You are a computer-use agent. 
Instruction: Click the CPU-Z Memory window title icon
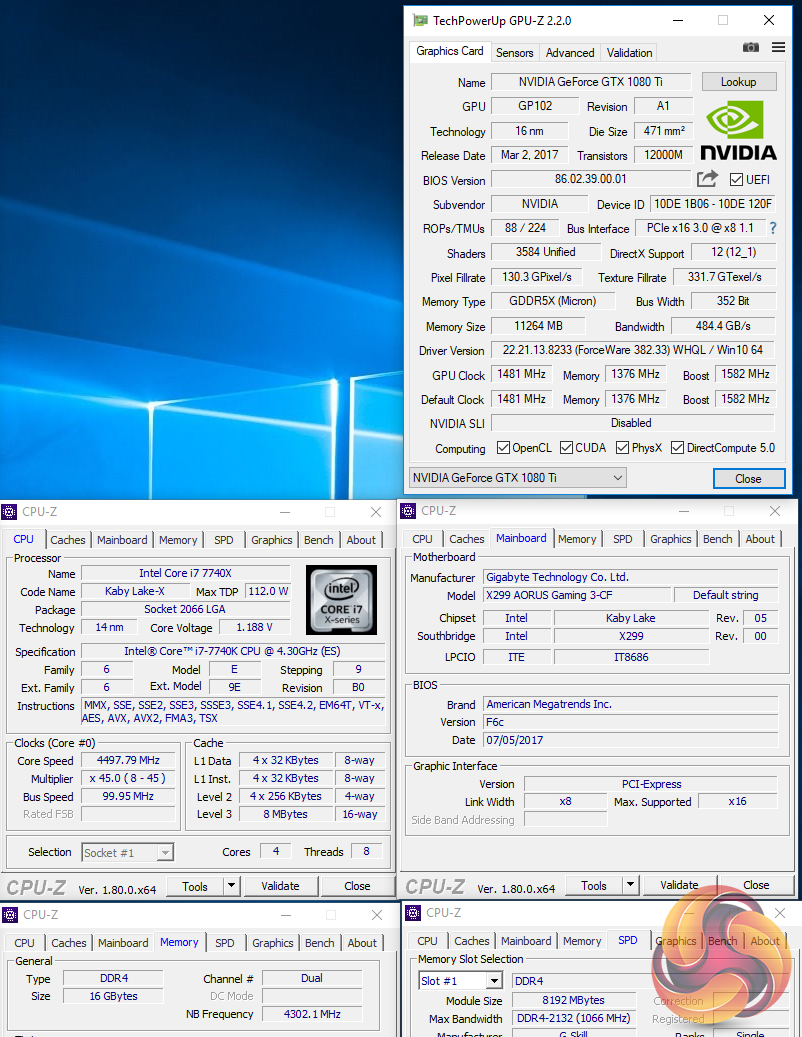[10, 914]
